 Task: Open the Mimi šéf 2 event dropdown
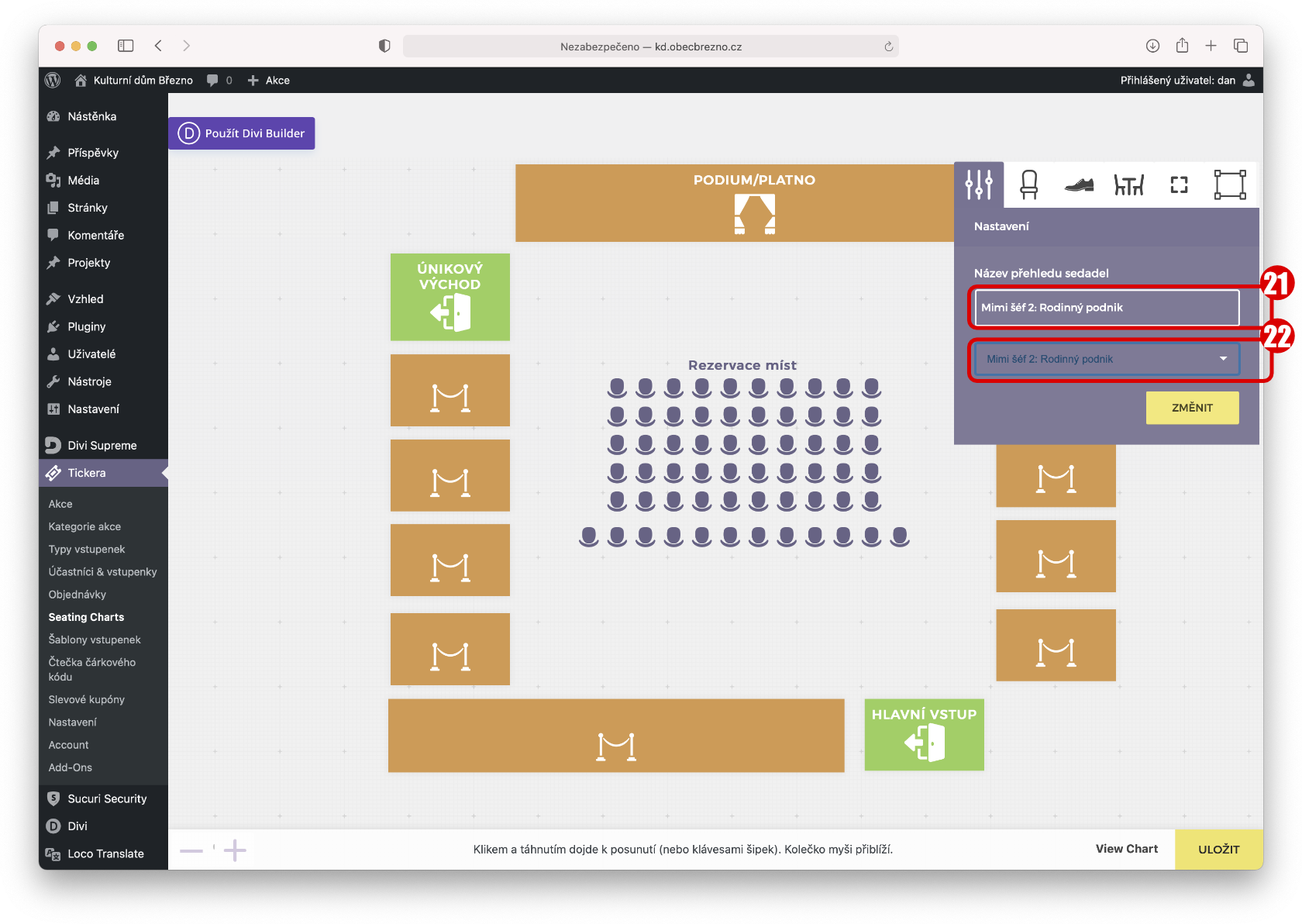[1106, 359]
